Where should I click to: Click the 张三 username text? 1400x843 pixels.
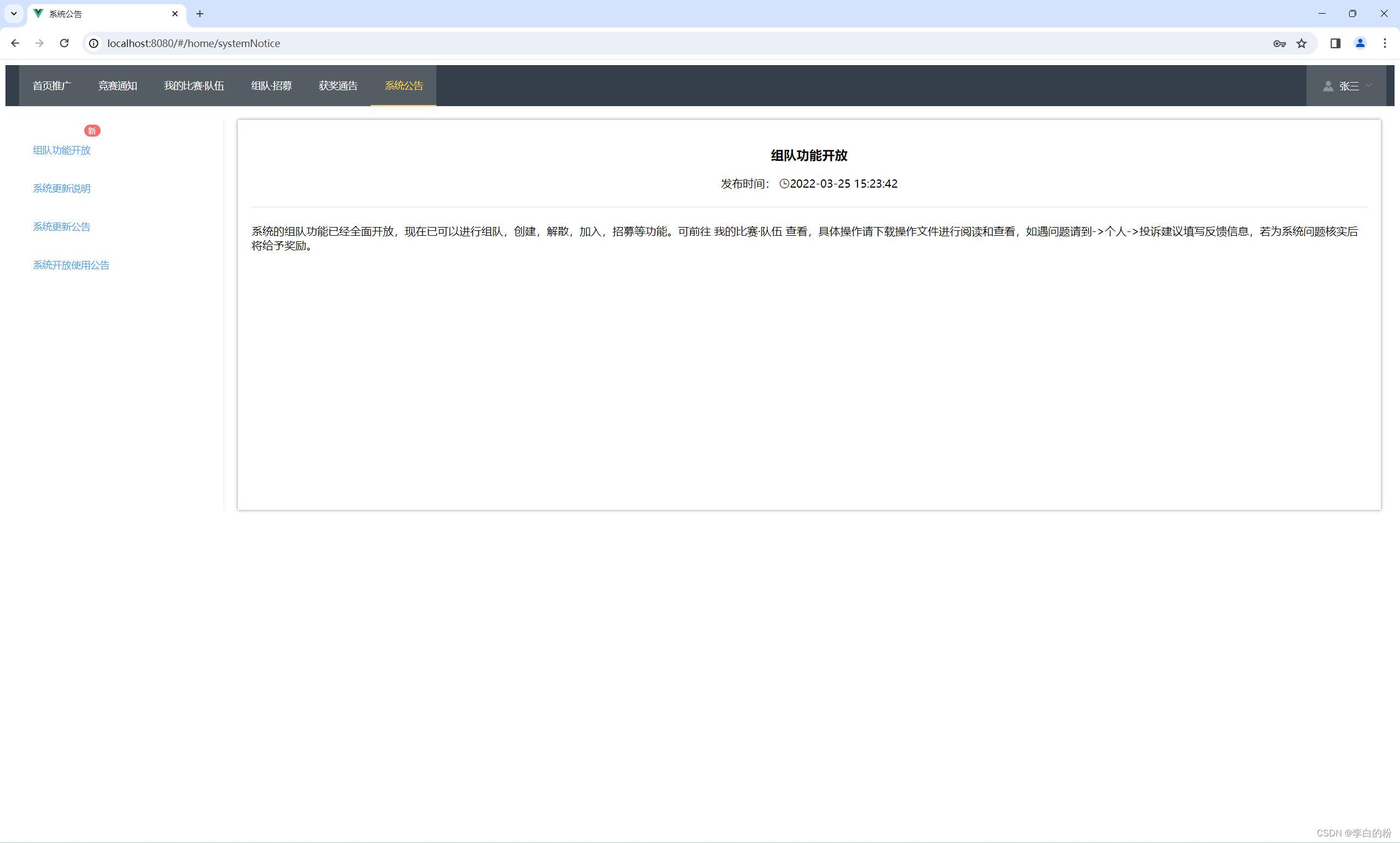coord(1349,86)
